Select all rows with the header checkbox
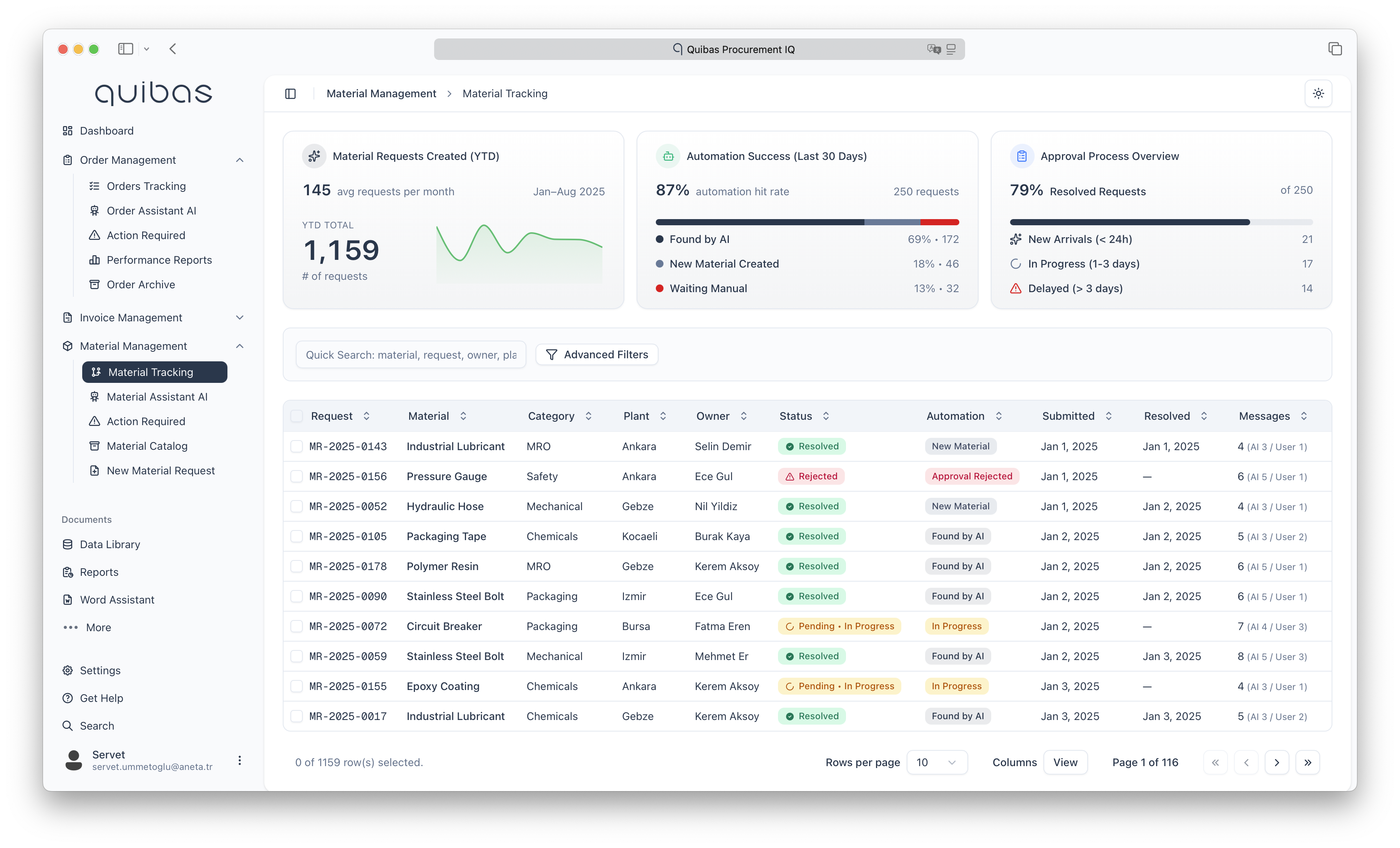This screenshot has height=848, width=1400. (x=297, y=416)
